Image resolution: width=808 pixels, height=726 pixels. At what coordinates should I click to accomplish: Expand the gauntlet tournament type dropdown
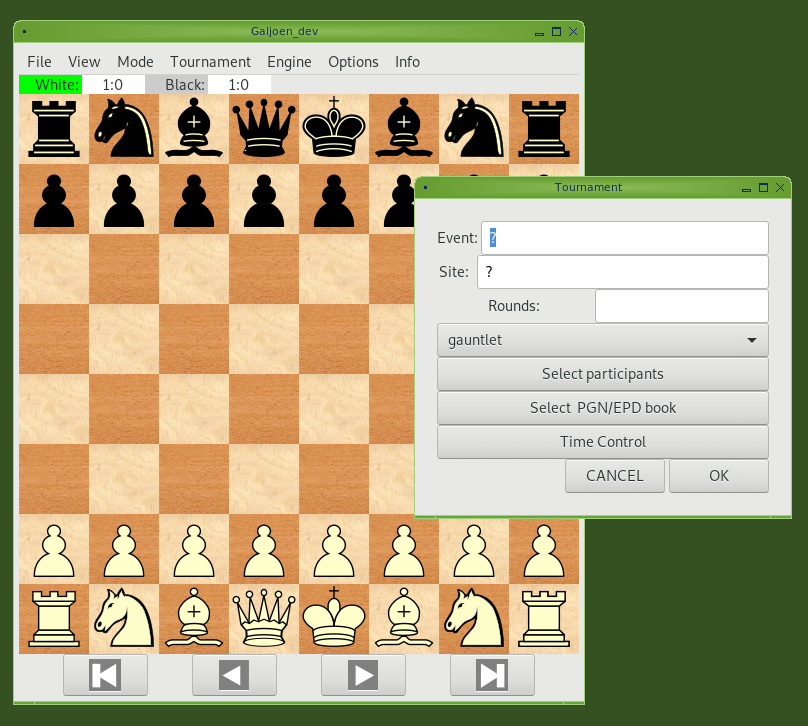click(x=602, y=340)
